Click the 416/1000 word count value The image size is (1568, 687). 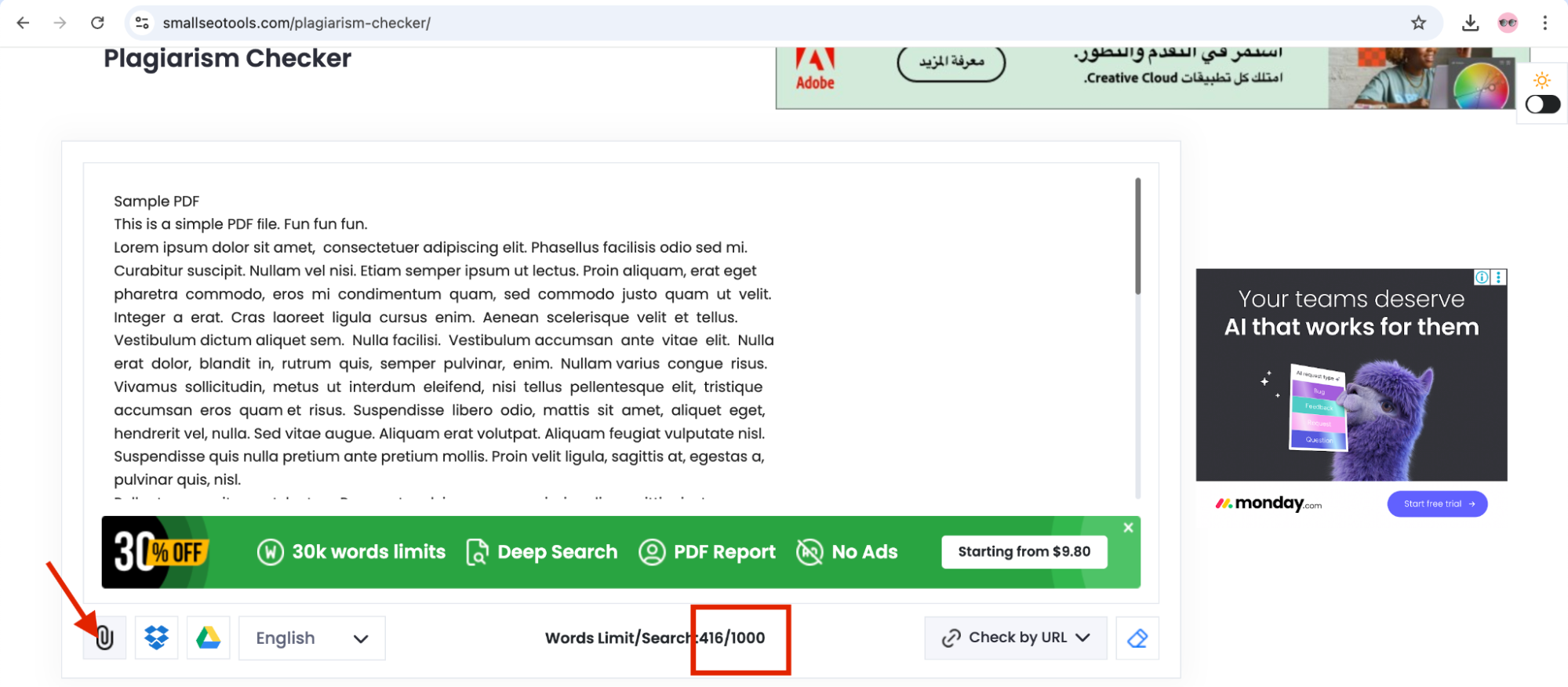tap(733, 638)
